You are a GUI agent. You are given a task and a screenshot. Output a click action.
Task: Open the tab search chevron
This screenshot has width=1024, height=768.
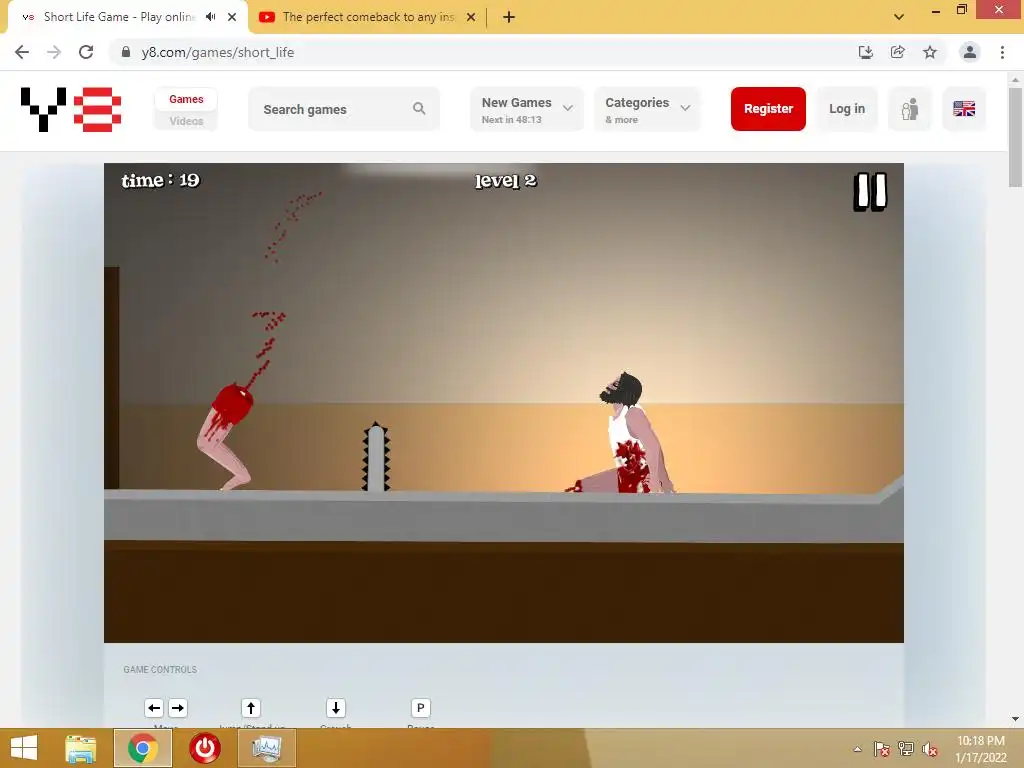[x=899, y=17]
